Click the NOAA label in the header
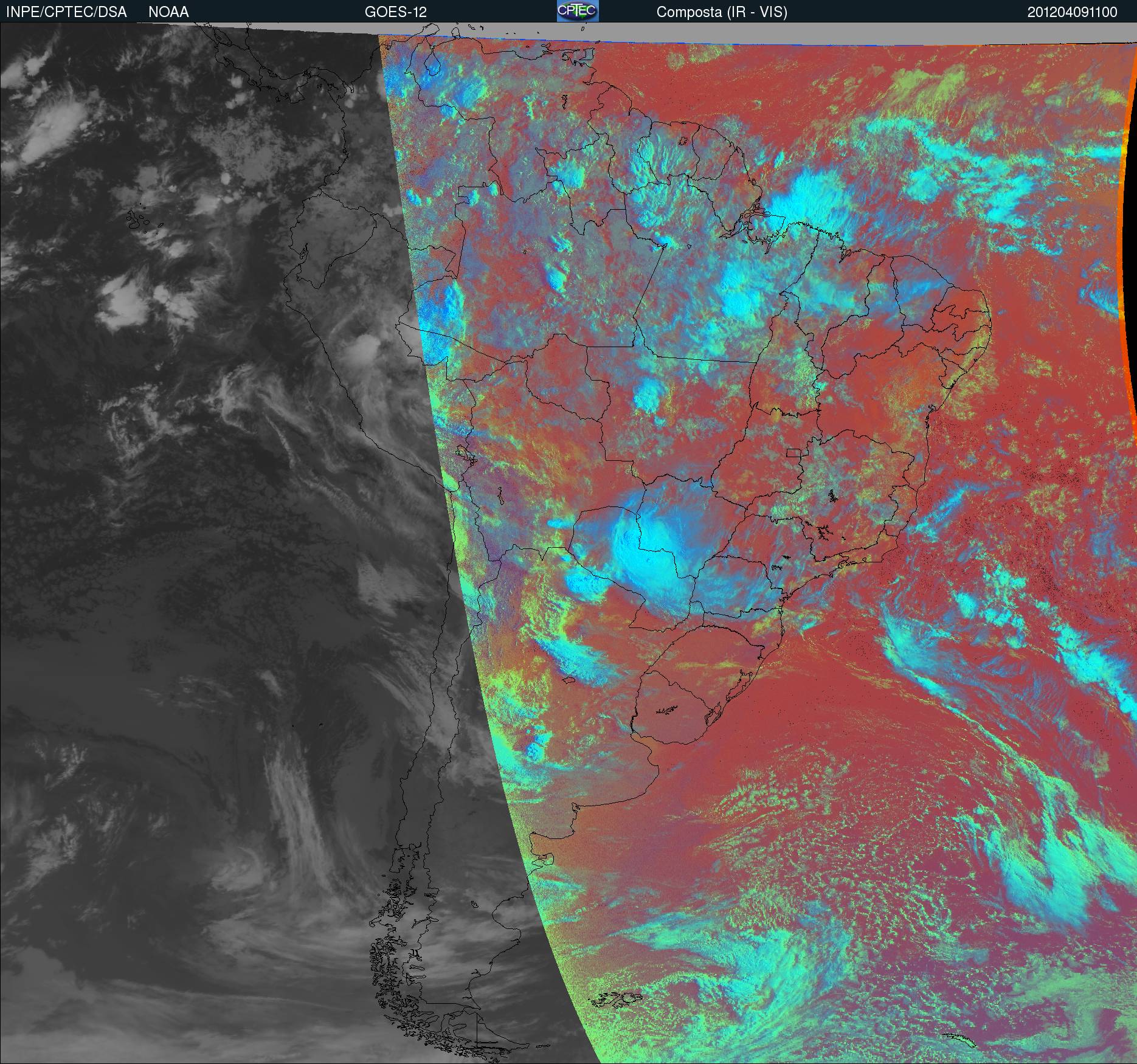The width and height of the screenshot is (1137, 1064). [168, 12]
